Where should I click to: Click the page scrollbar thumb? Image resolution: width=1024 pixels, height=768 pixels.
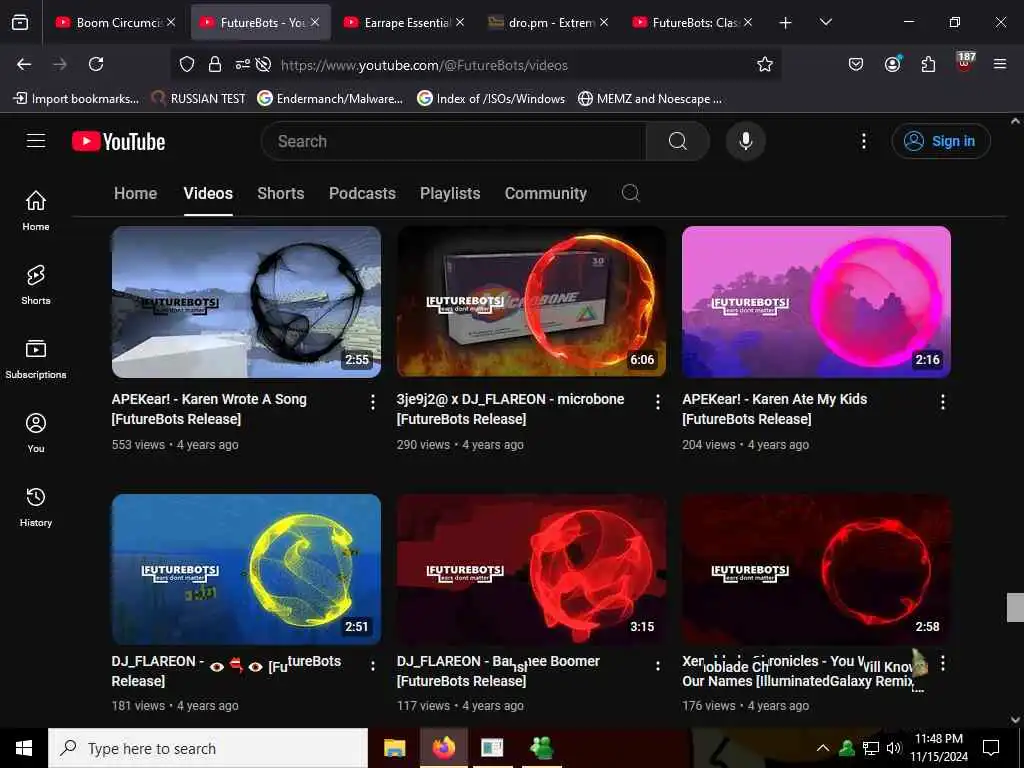1015,607
